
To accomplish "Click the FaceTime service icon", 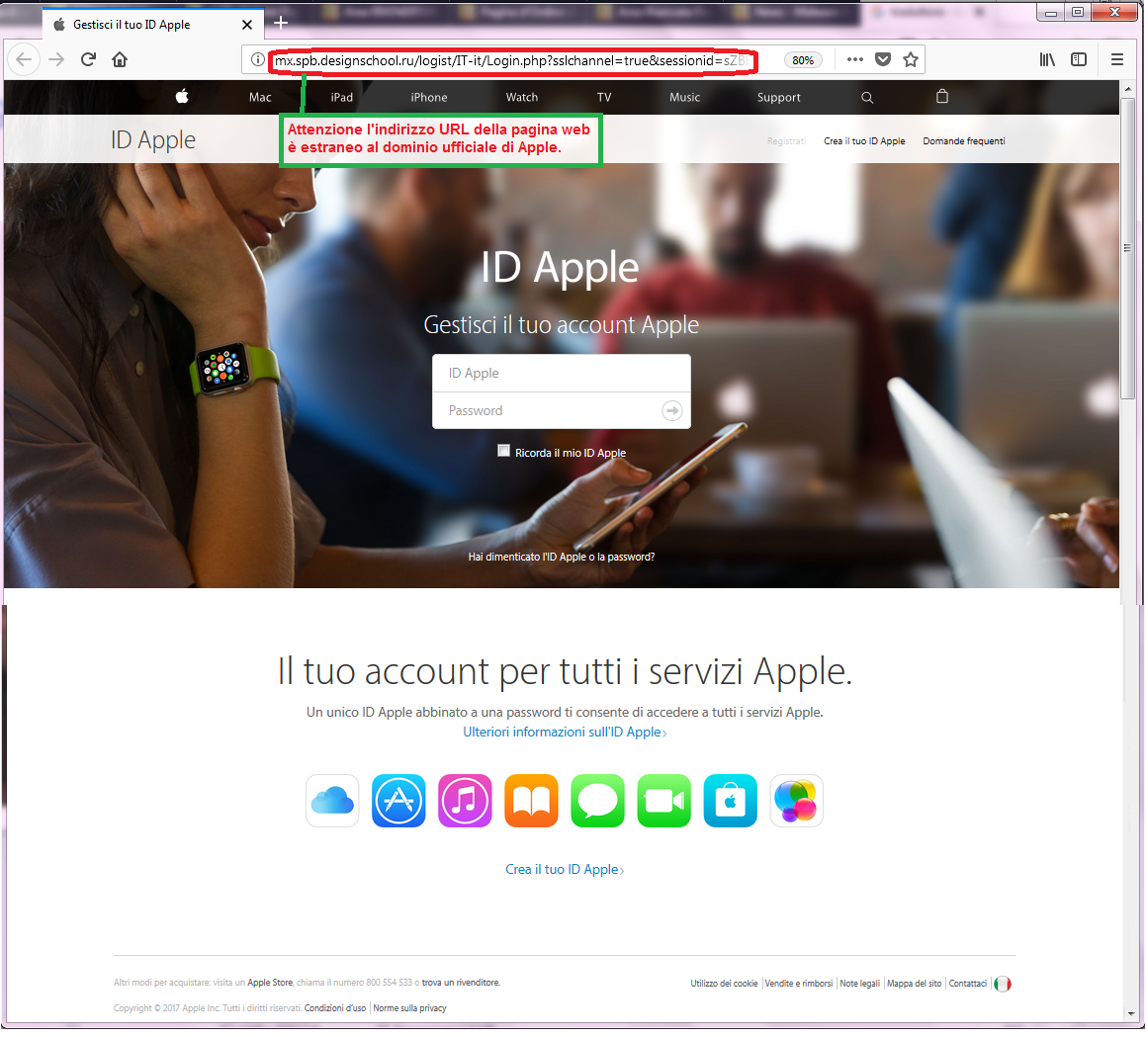I will click(664, 802).
